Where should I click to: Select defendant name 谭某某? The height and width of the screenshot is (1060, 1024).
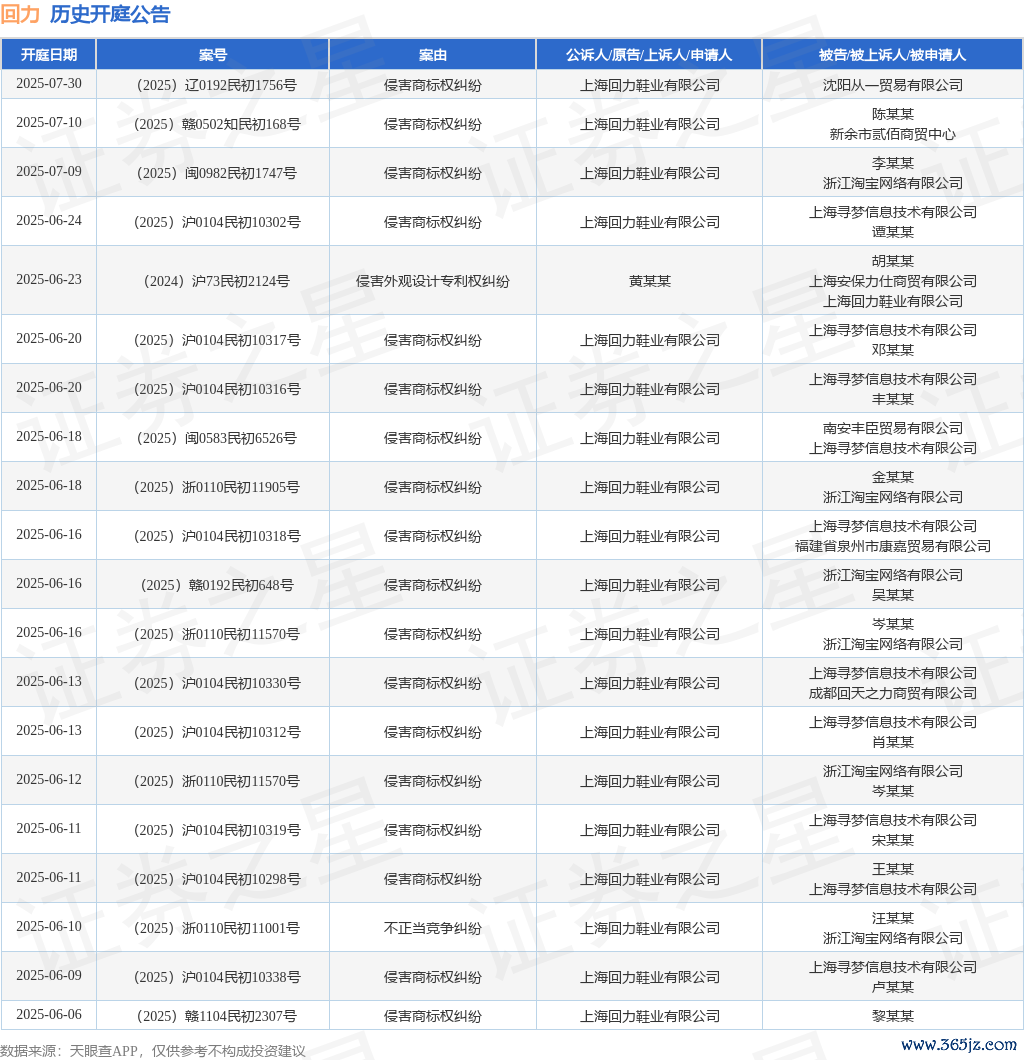pyautogui.click(x=893, y=232)
